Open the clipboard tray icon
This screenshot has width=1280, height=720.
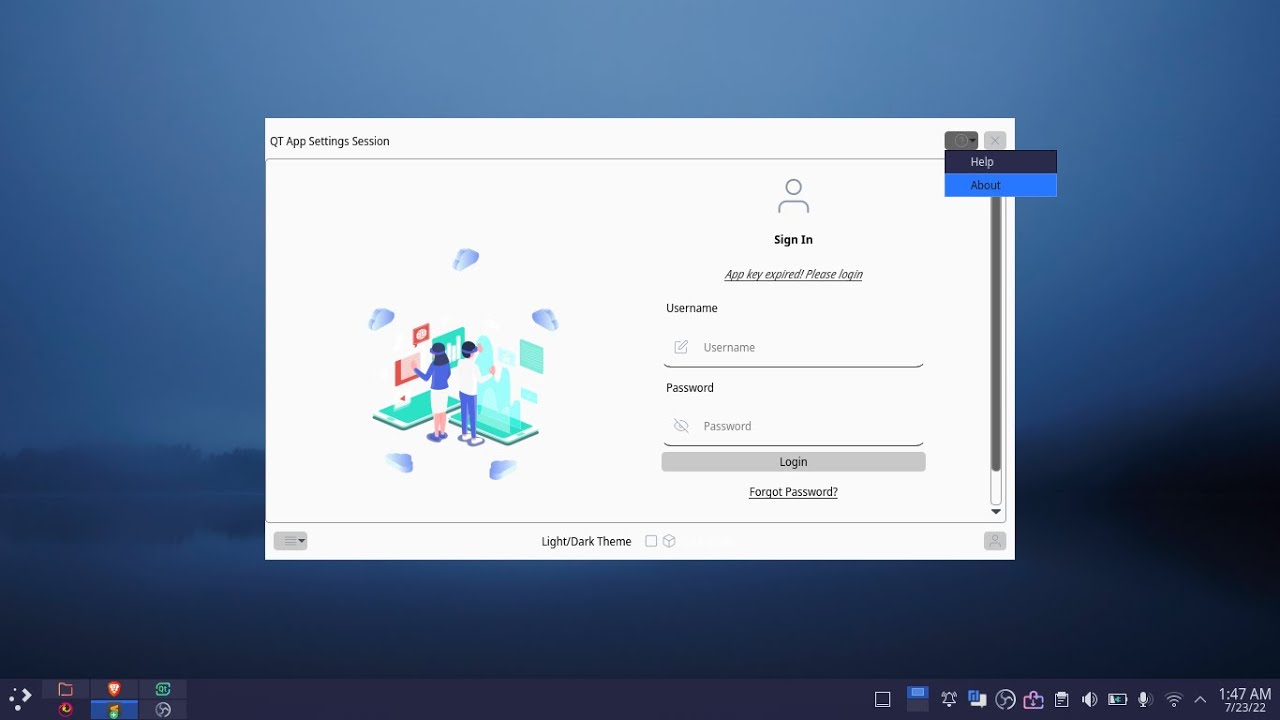point(1062,699)
